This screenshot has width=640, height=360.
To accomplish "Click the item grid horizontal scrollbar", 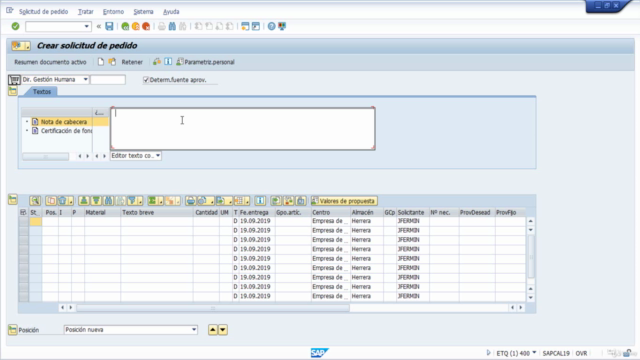I will [213, 308].
